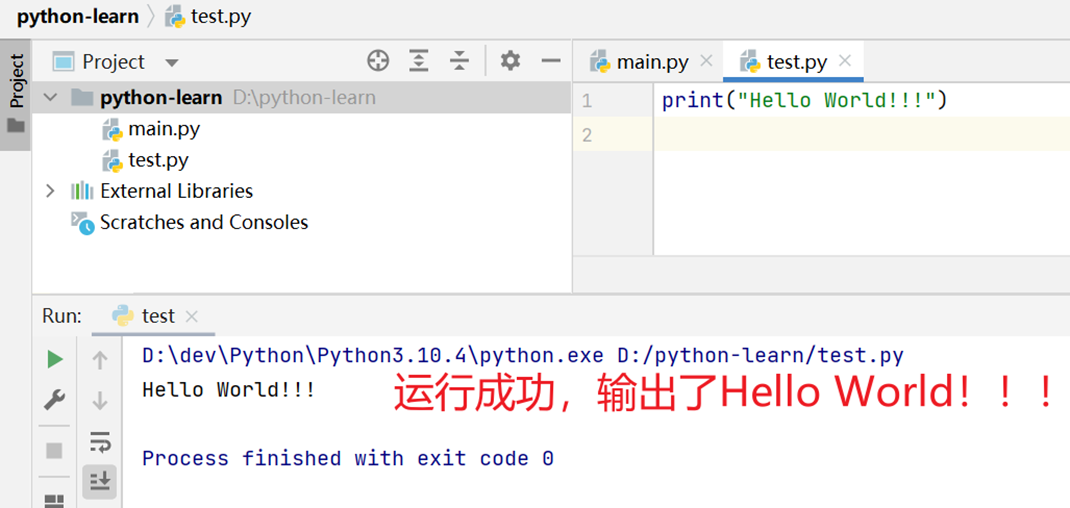Click line number 2 in gutter
1070x508 pixels.
click(587, 135)
